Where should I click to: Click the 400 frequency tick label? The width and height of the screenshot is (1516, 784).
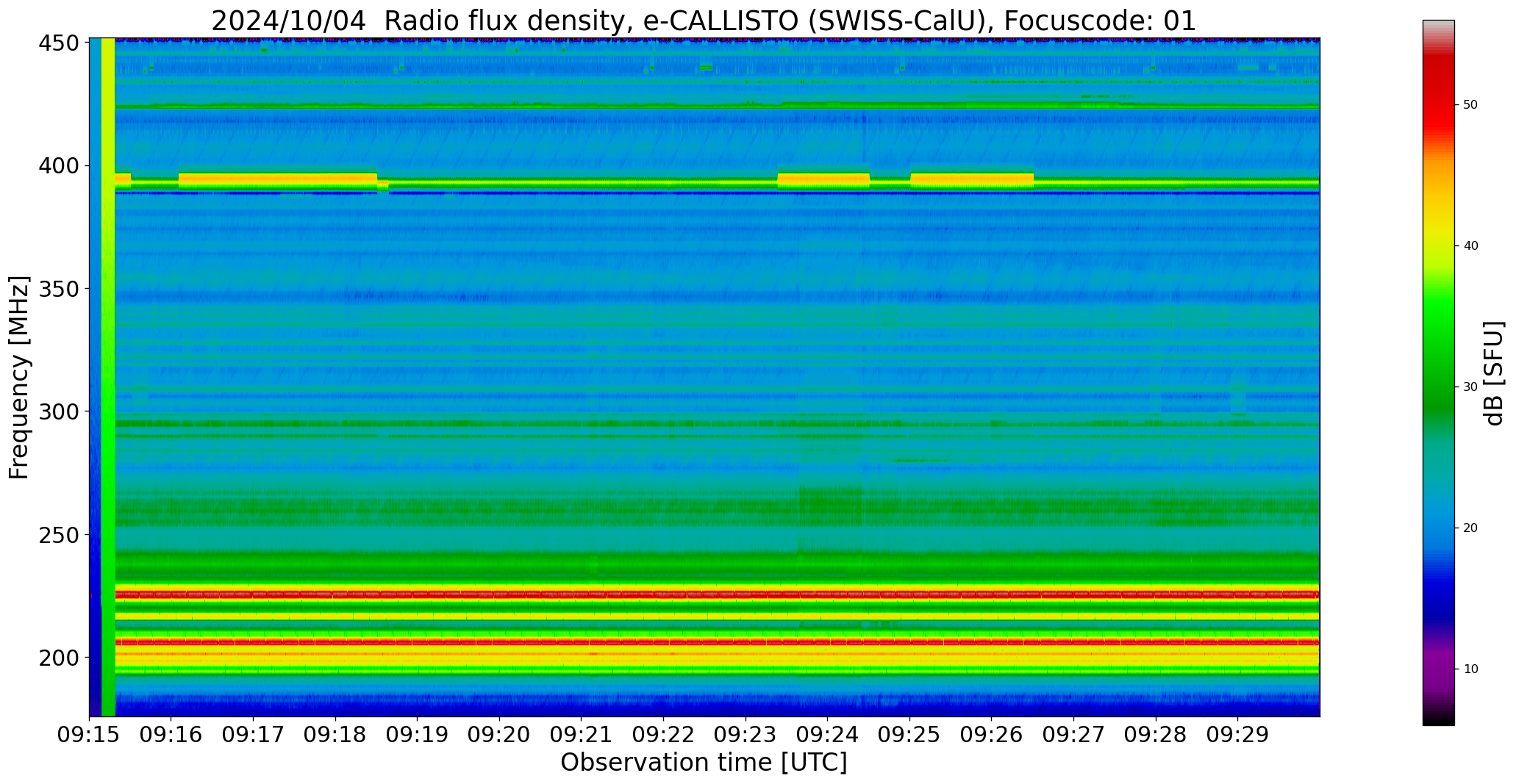[x=58, y=166]
